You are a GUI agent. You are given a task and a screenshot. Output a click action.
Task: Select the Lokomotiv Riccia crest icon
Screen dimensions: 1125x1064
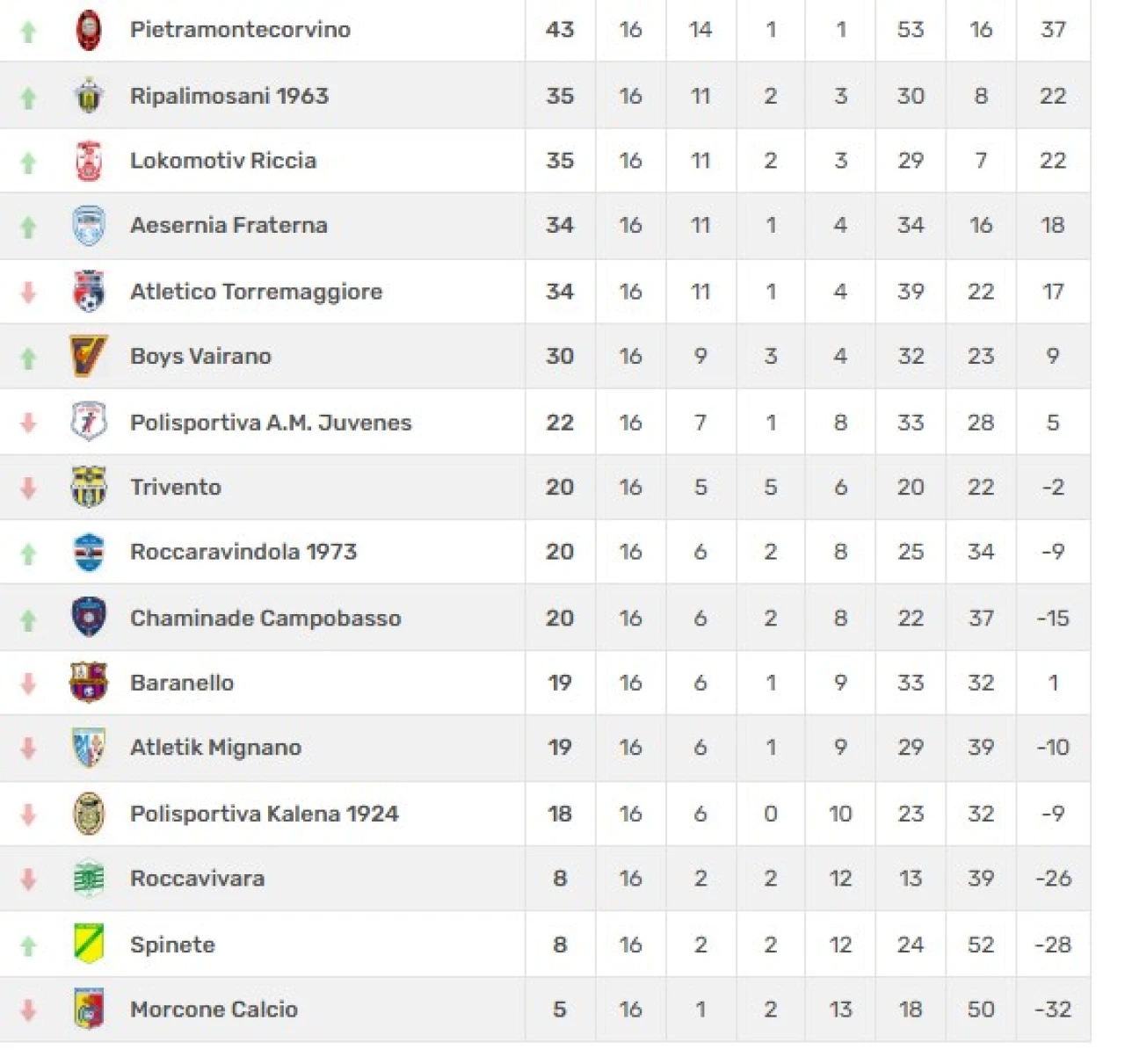click(x=89, y=161)
